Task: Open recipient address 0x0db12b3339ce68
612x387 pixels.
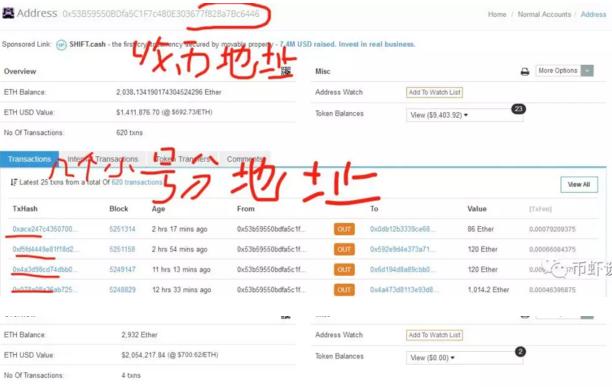Action: pos(402,229)
